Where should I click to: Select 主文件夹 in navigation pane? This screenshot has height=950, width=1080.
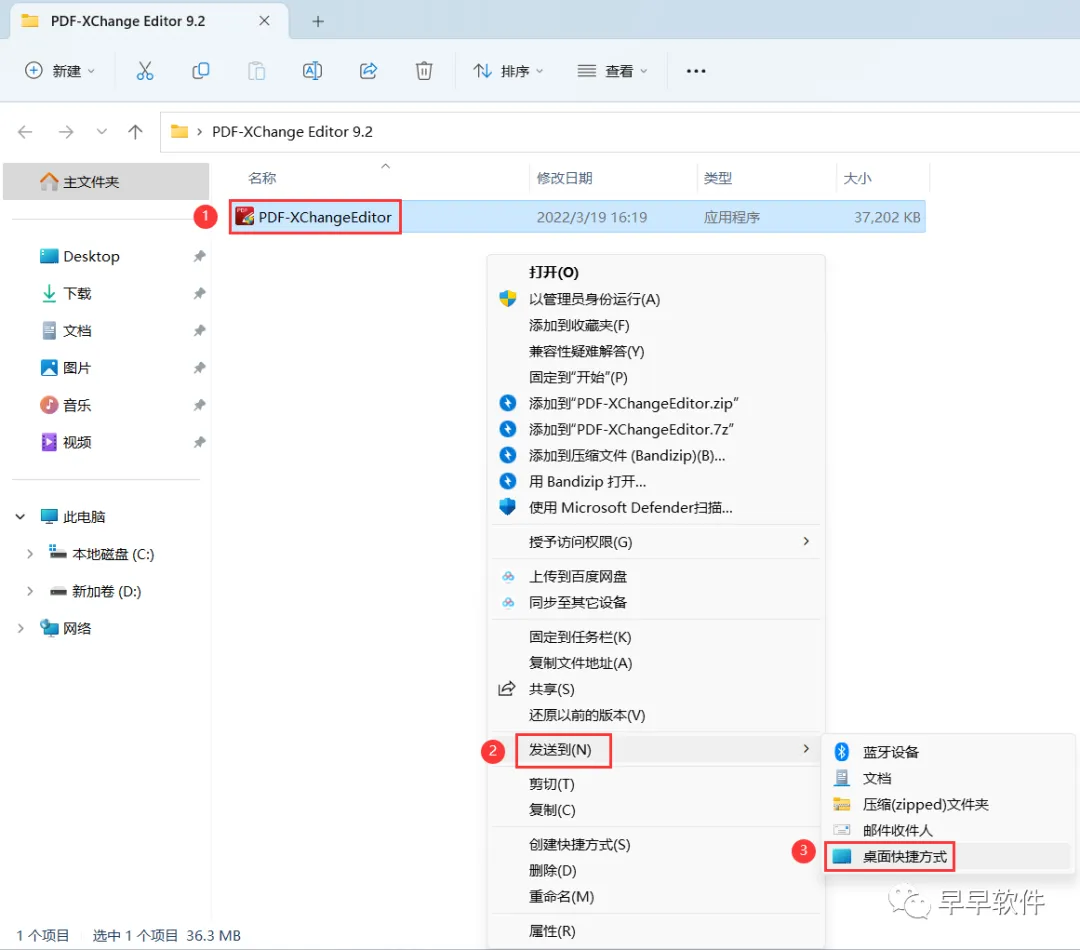tap(106, 181)
